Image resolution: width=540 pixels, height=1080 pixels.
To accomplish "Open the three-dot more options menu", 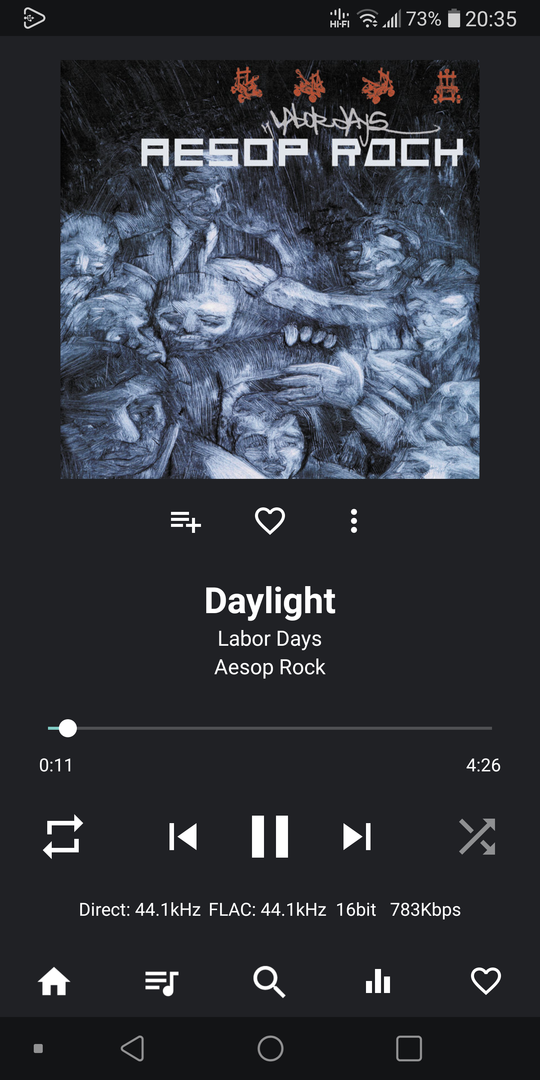I will point(353,521).
